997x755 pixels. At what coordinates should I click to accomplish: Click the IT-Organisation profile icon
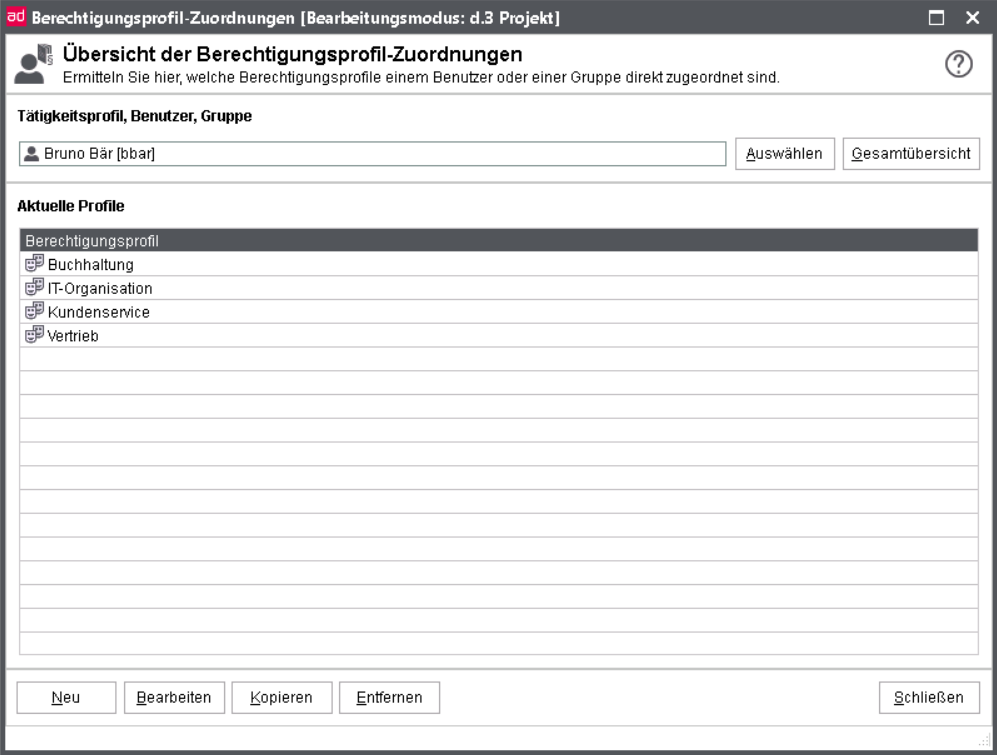[34, 287]
